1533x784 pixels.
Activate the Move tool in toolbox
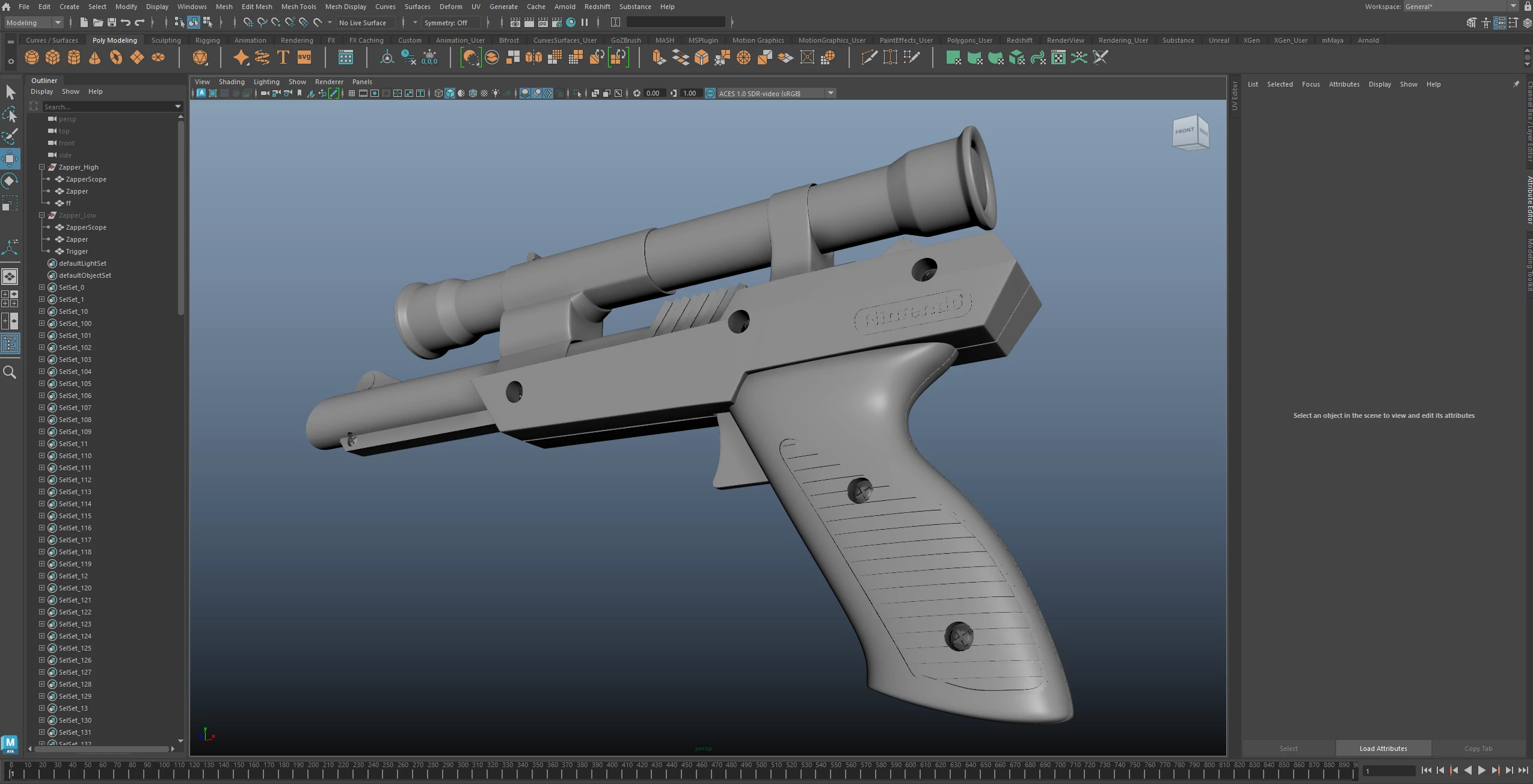[10, 159]
